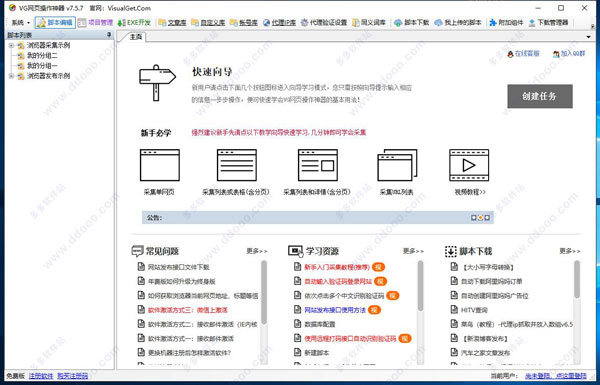600x385 pixels.
Task: Toggle the pin on 脚本列表 panel
Action: pyautogui.click(x=109, y=35)
